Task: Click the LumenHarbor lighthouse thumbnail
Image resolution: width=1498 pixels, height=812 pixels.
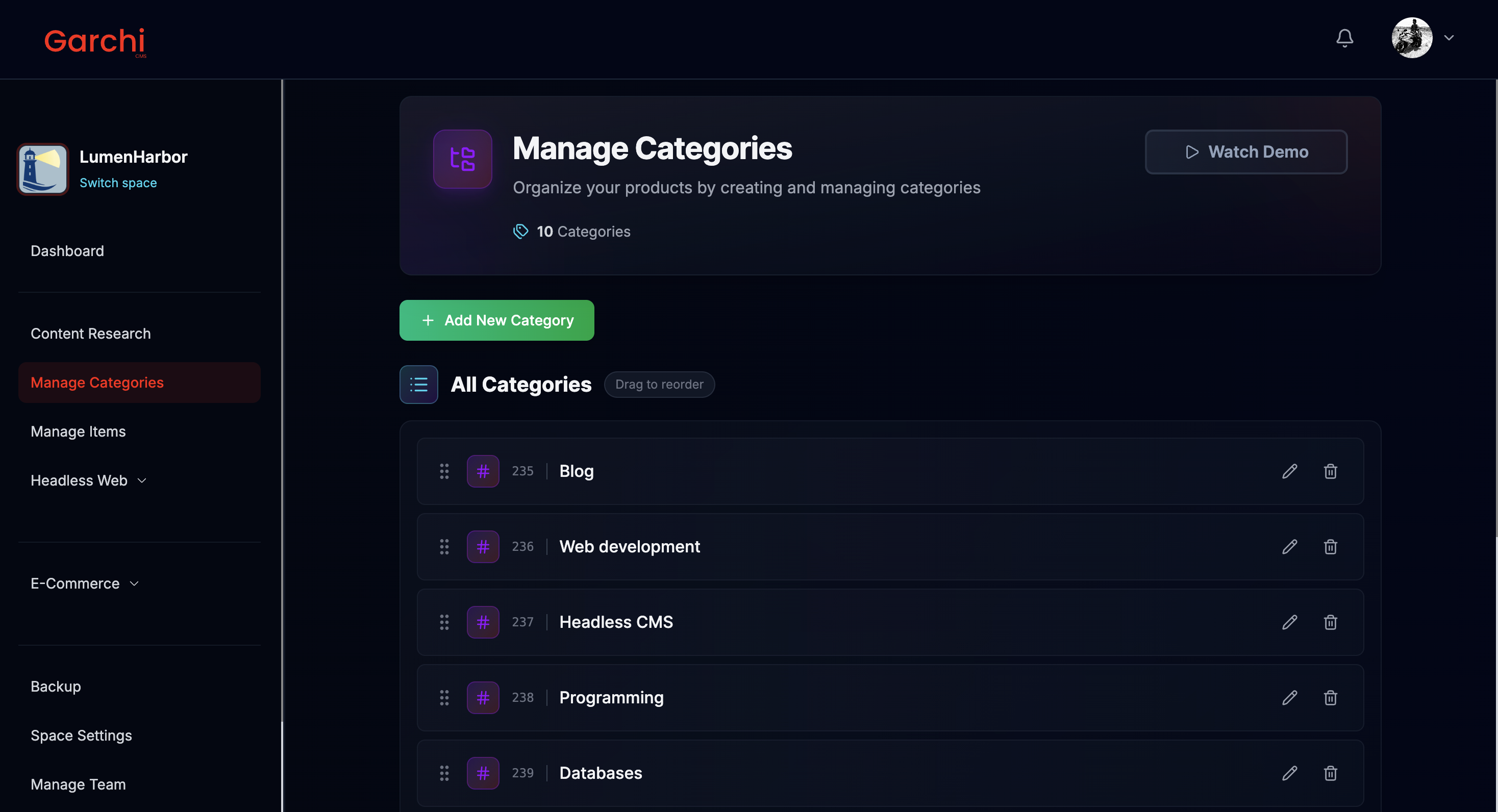Action: pos(43,169)
